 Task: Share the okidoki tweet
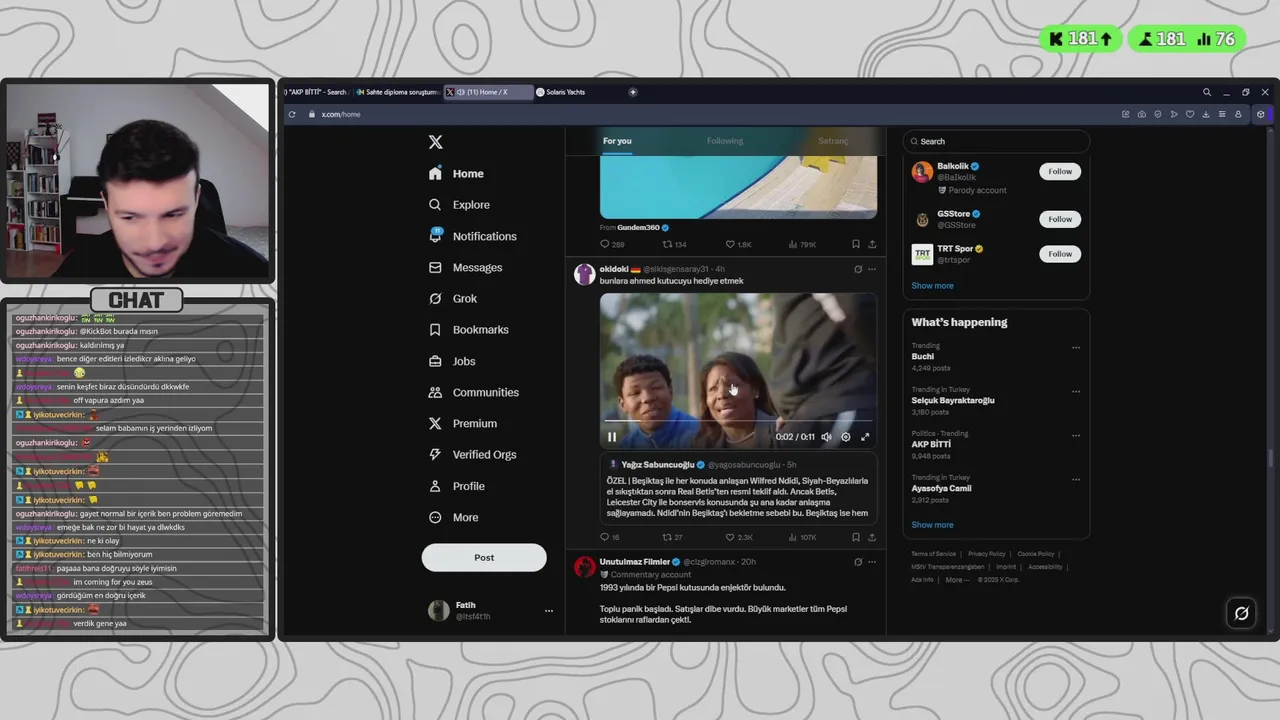tap(872, 537)
